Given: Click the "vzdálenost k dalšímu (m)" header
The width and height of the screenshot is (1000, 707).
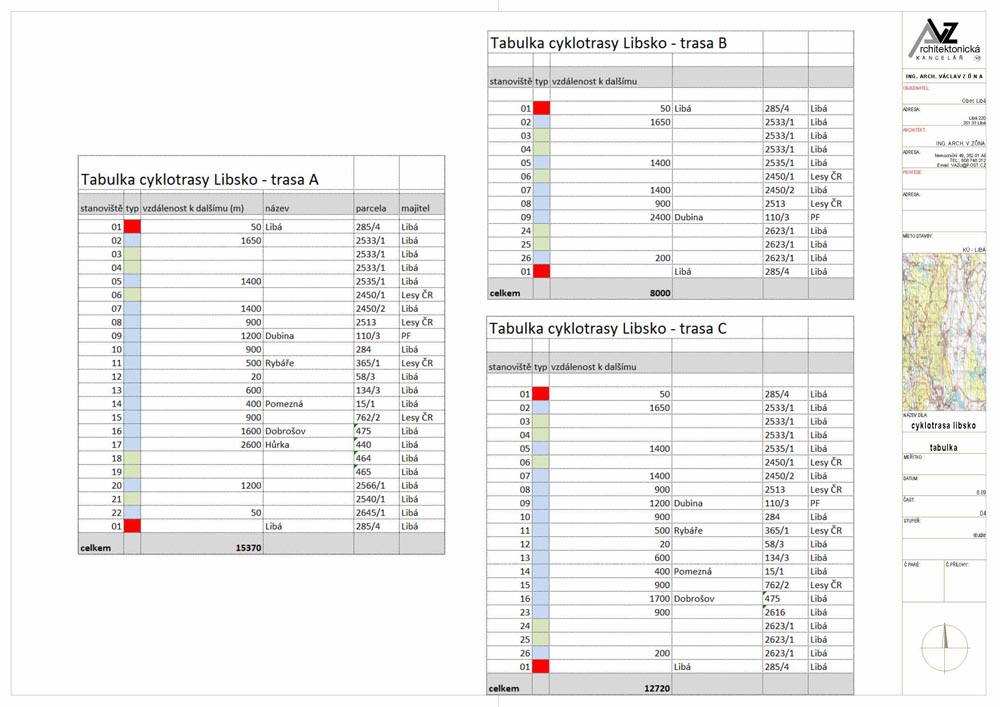Looking at the screenshot, I should pyautogui.click(x=193, y=208).
